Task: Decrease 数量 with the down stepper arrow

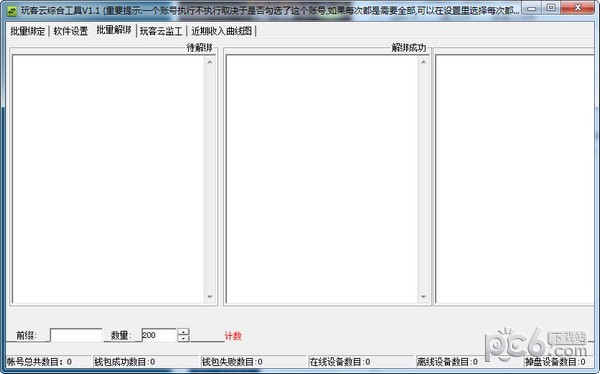Action: [184, 339]
